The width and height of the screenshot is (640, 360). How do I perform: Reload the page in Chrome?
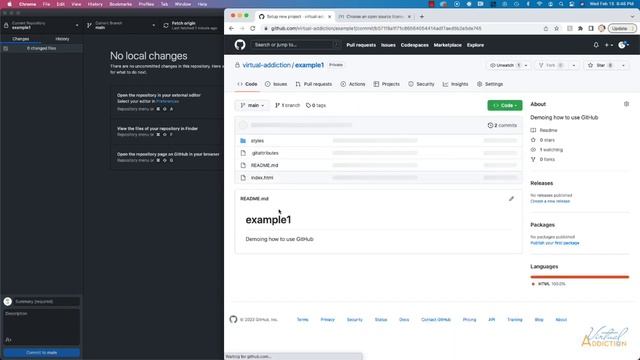[x=253, y=29]
